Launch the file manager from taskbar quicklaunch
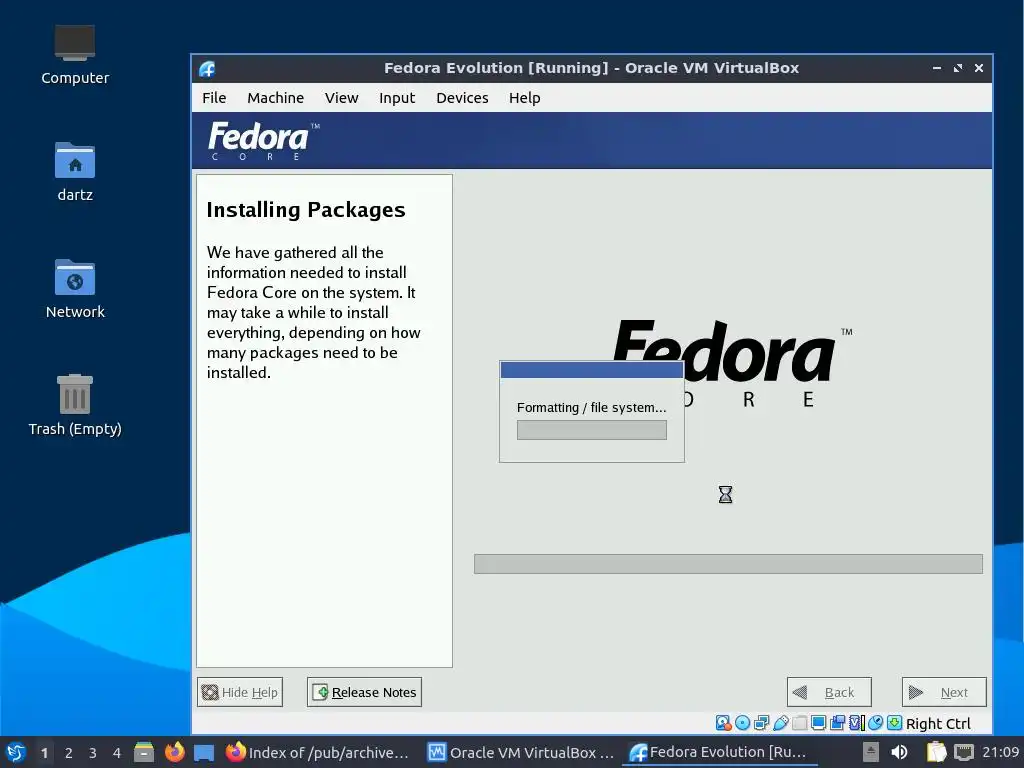 [x=144, y=752]
